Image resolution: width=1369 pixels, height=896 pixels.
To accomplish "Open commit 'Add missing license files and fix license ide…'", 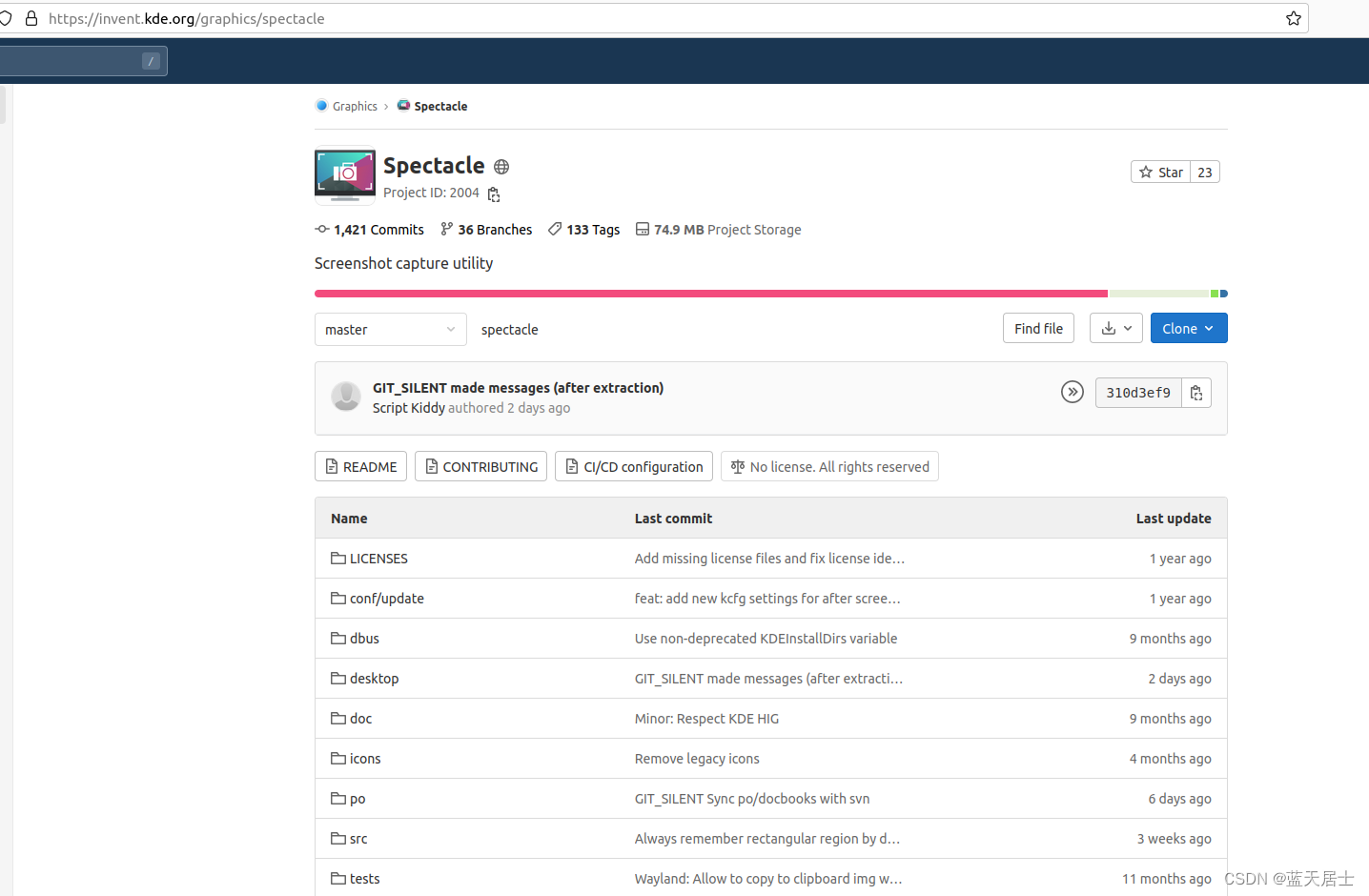I will pos(769,559).
